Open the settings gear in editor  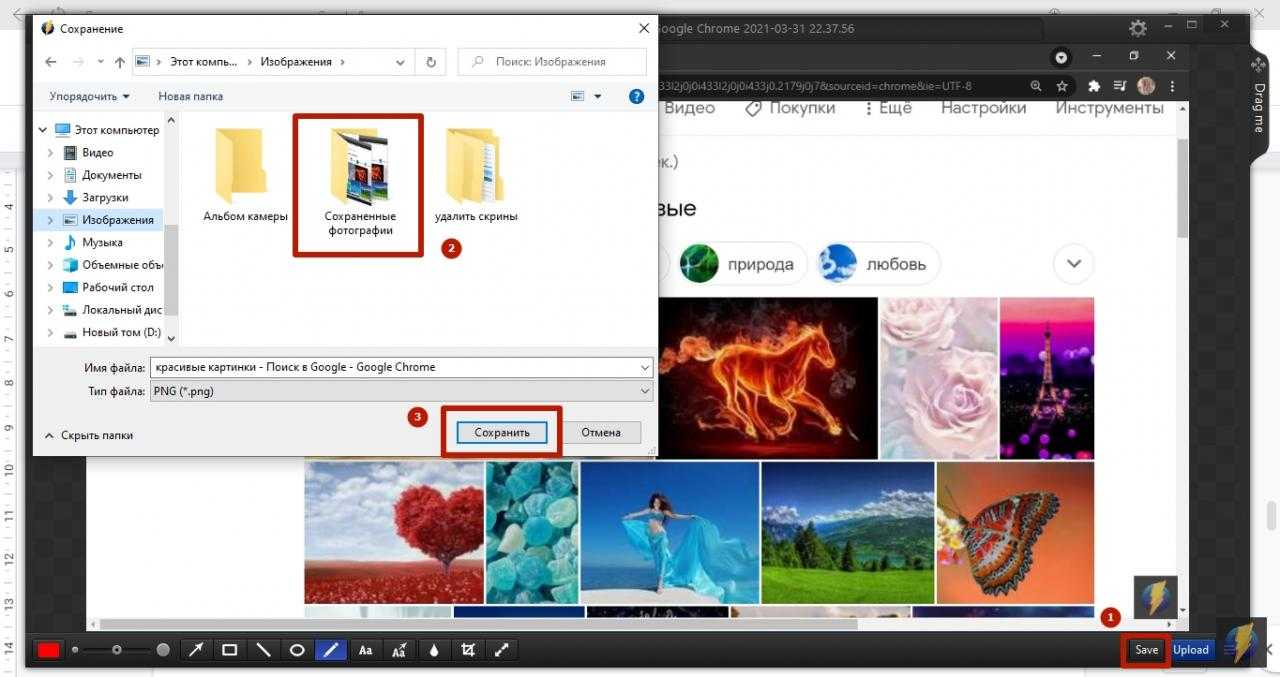coord(1138,28)
